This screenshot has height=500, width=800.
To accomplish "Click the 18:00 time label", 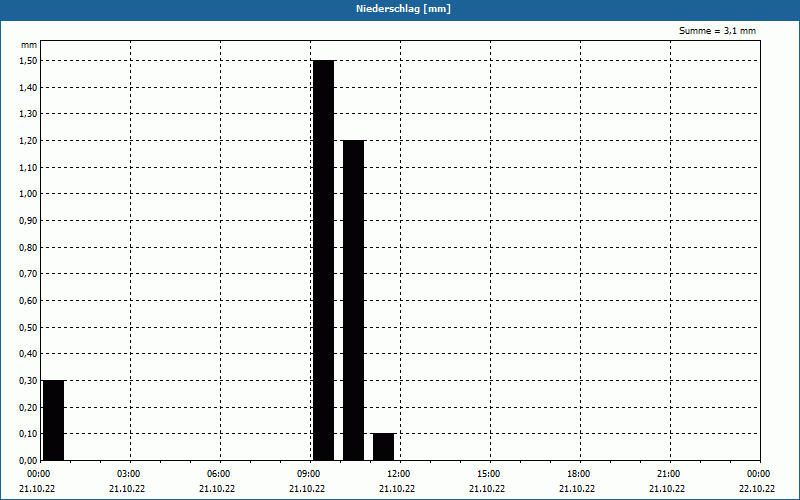I will click(580, 474).
